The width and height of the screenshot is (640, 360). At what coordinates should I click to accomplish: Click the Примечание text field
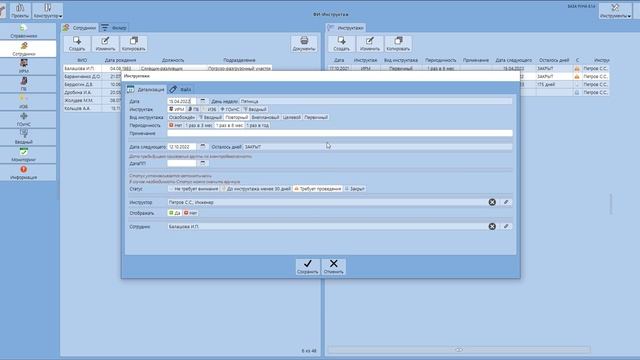(x=340, y=133)
